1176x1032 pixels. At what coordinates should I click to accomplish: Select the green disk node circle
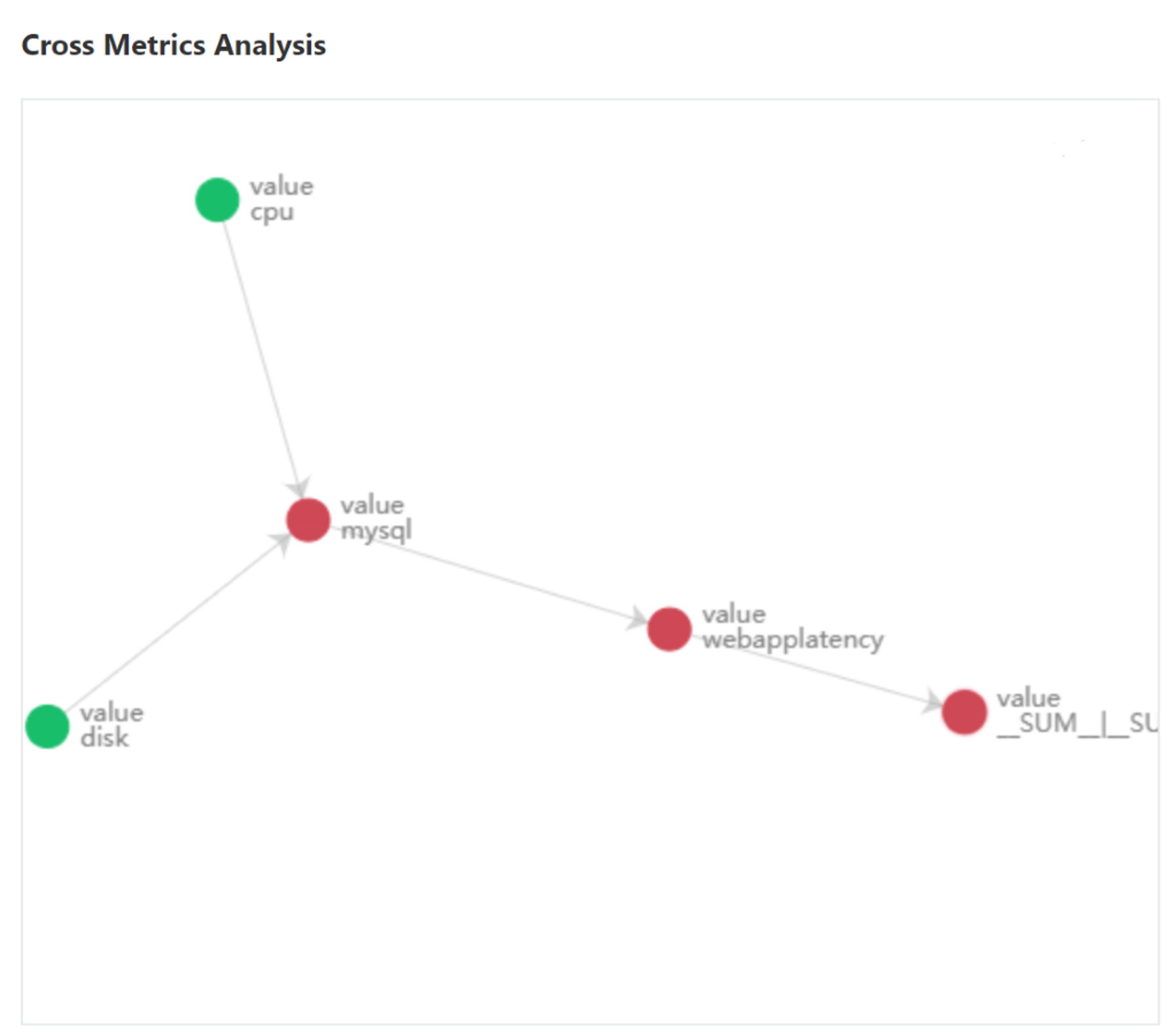(x=47, y=726)
